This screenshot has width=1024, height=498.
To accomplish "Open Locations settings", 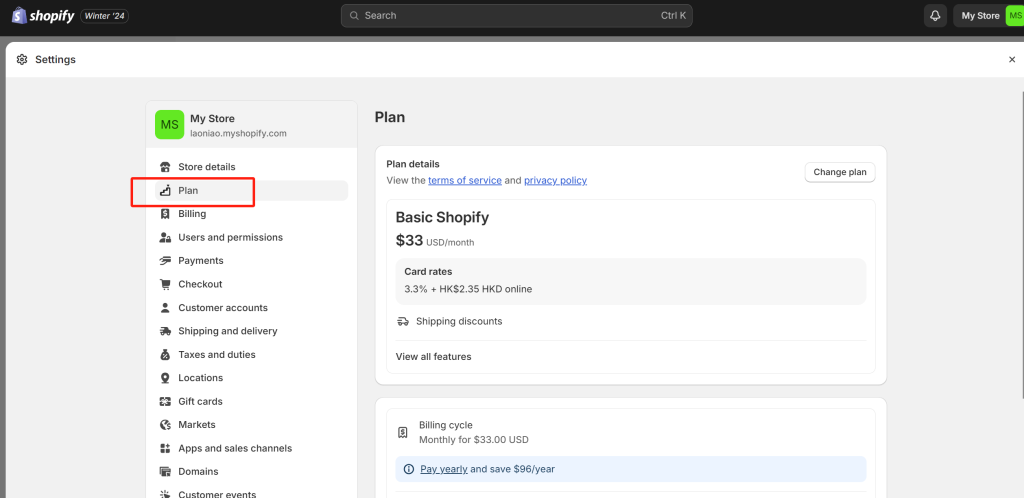I will click(x=251, y=378).
